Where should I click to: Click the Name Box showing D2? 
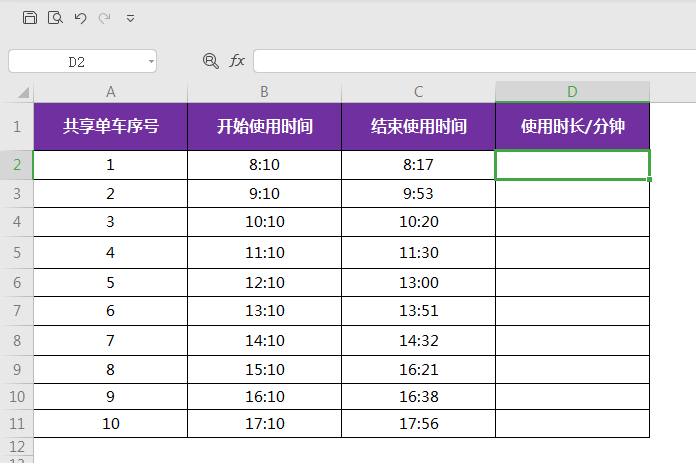pyautogui.click(x=76, y=62)
